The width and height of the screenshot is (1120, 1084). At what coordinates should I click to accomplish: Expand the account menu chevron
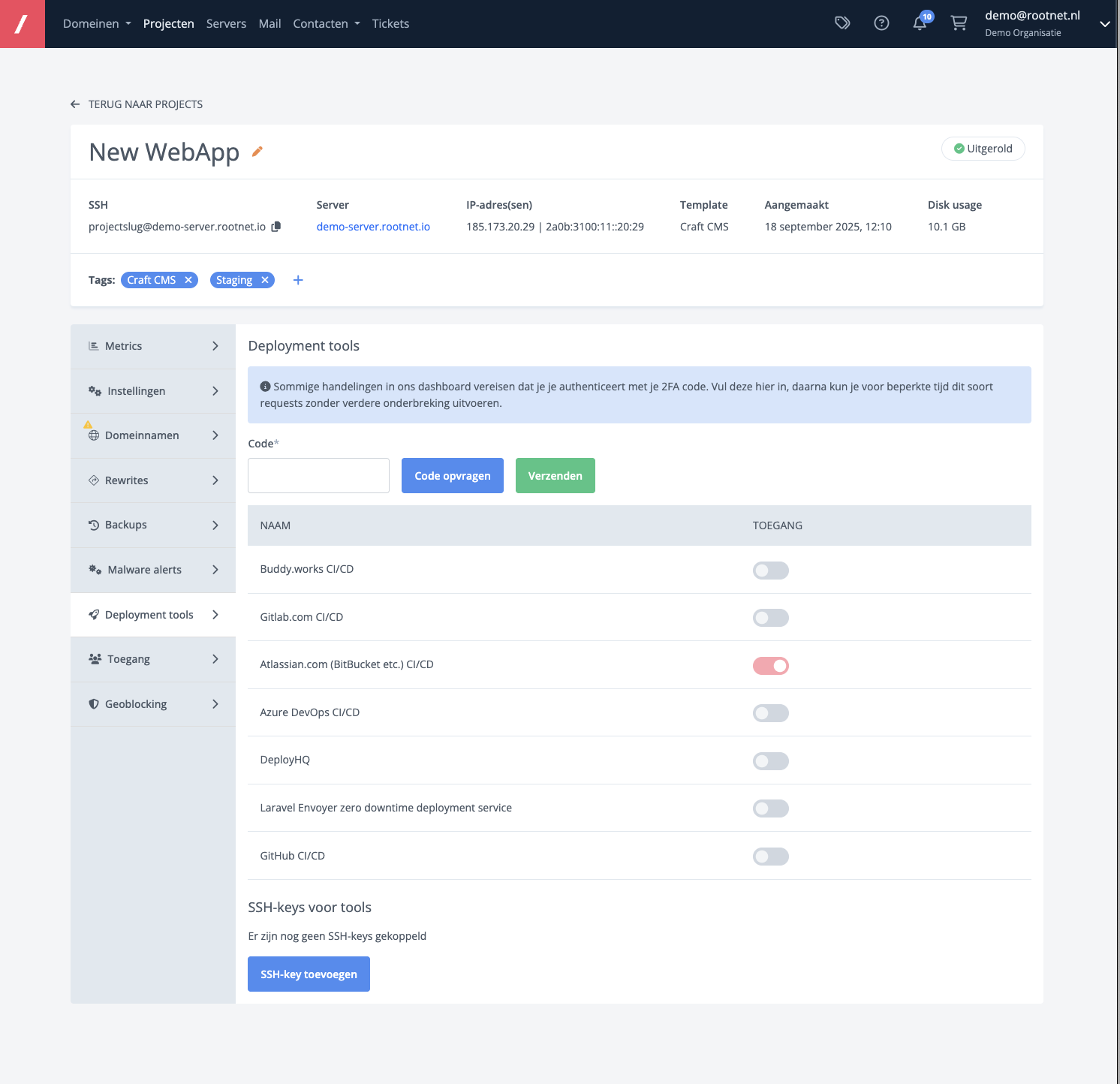tap(1104, 24)
